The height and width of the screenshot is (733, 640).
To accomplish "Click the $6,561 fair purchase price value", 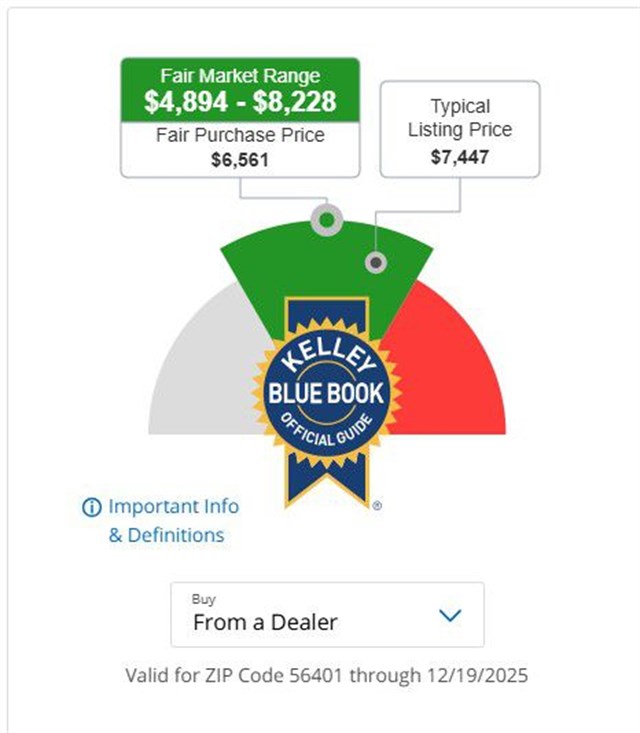I will pos(239,159).
